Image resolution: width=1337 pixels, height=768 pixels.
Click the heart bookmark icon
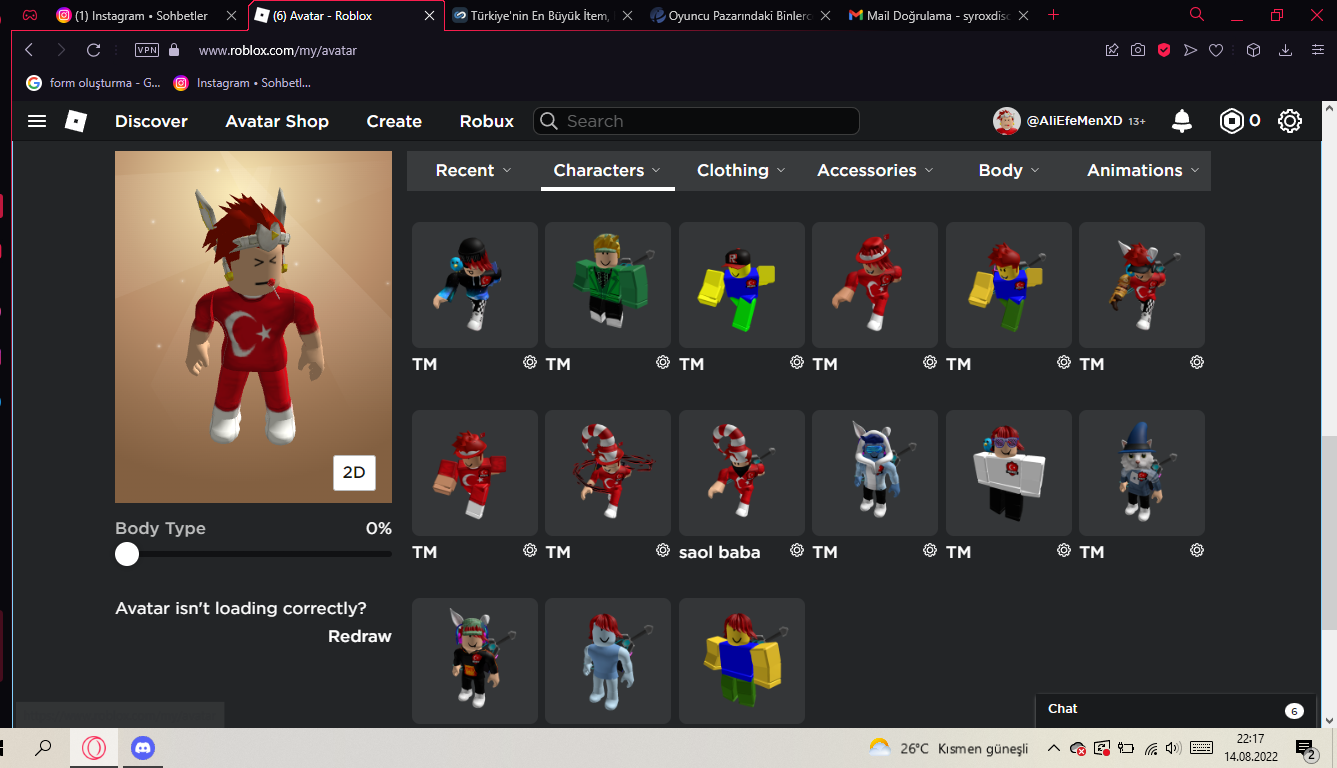click(x=1216, y=50)
